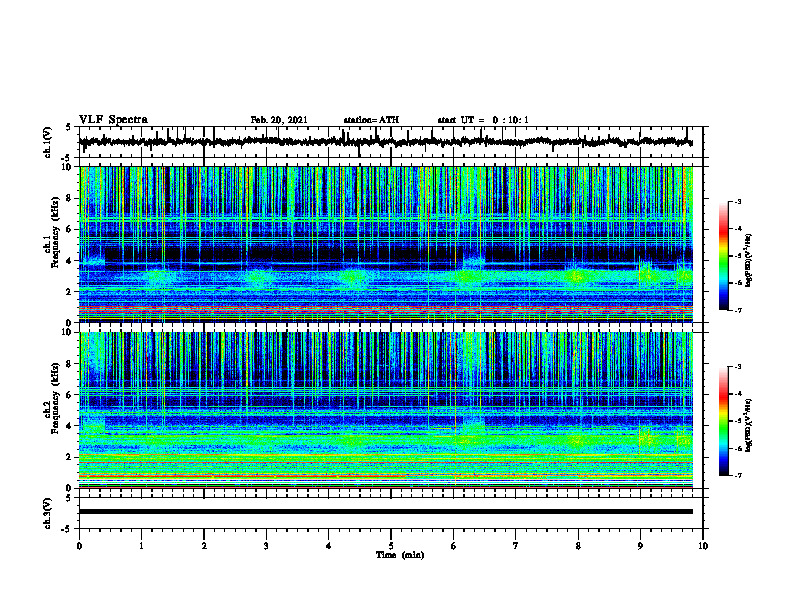Click the "-7" label on ch.2 color bar
Viewport: 792px width, 612px height.
(737, 476)
